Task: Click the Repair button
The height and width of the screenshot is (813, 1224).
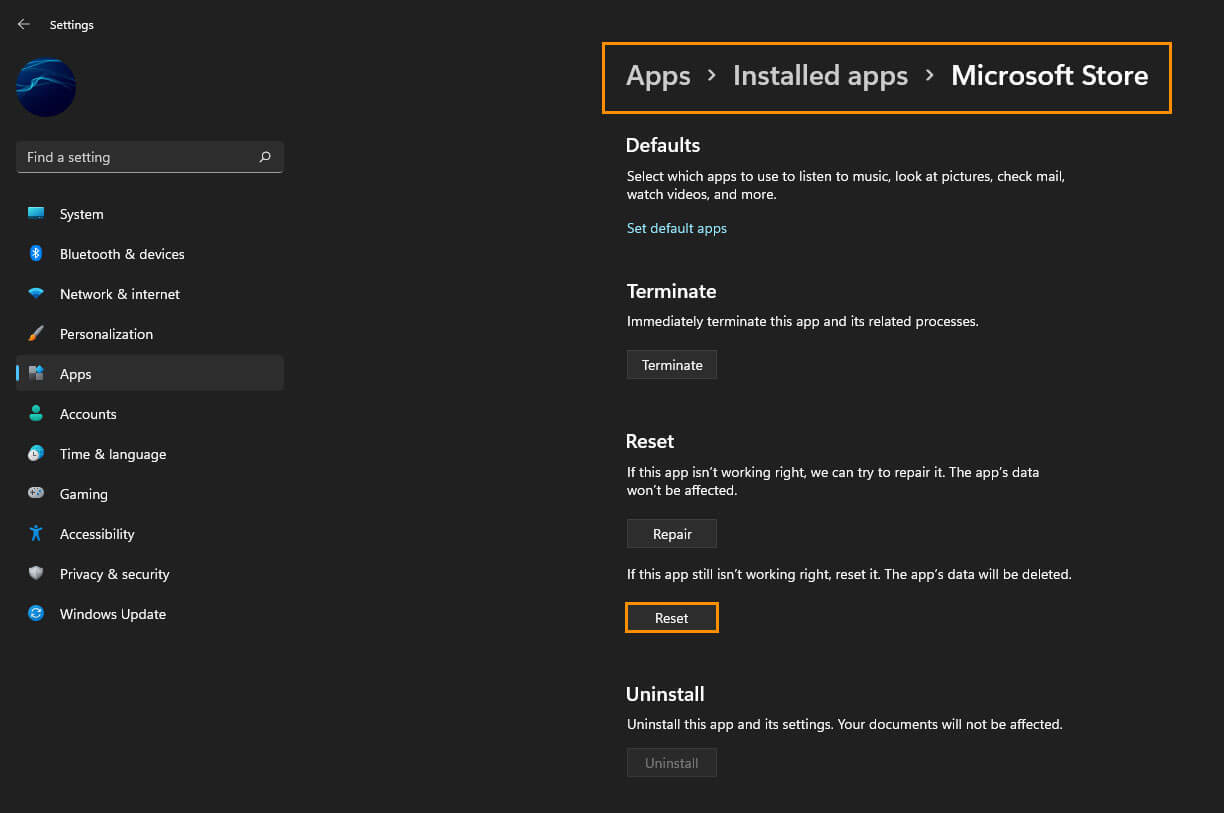Action: [672, 534]
